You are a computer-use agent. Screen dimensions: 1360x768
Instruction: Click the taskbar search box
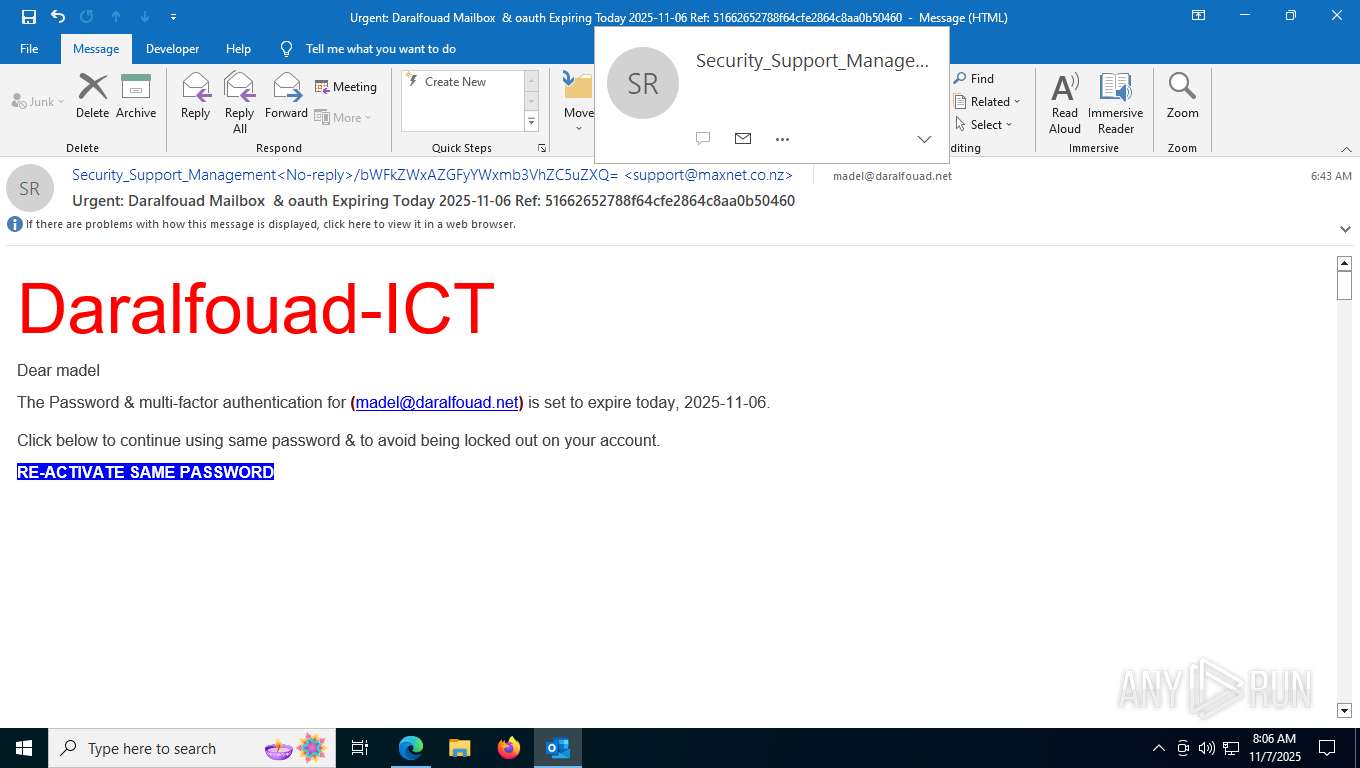[194, 748]
